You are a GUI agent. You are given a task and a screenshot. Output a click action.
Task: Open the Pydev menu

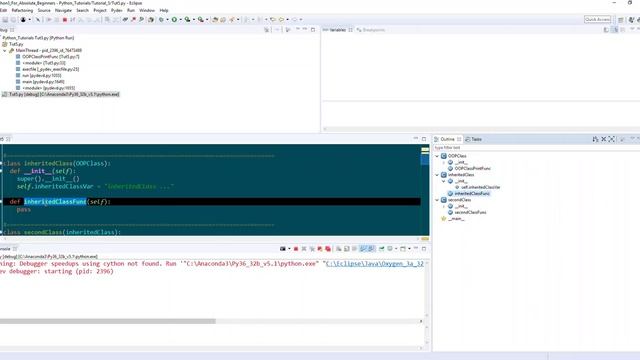pyautogui.click(x=117, y=10)
